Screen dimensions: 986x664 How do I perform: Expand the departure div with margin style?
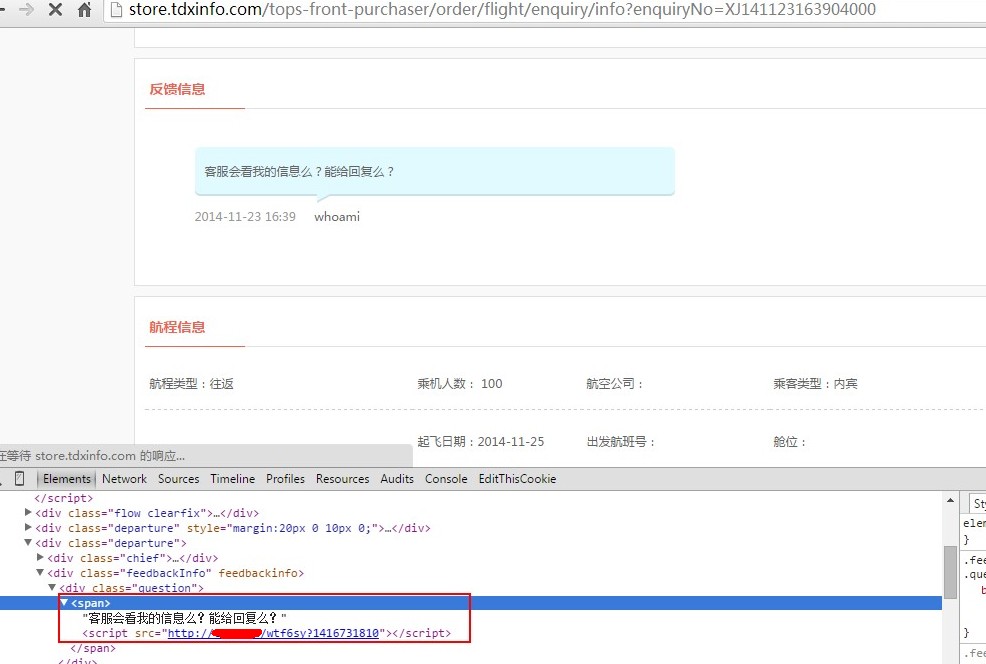click(28, 528)
